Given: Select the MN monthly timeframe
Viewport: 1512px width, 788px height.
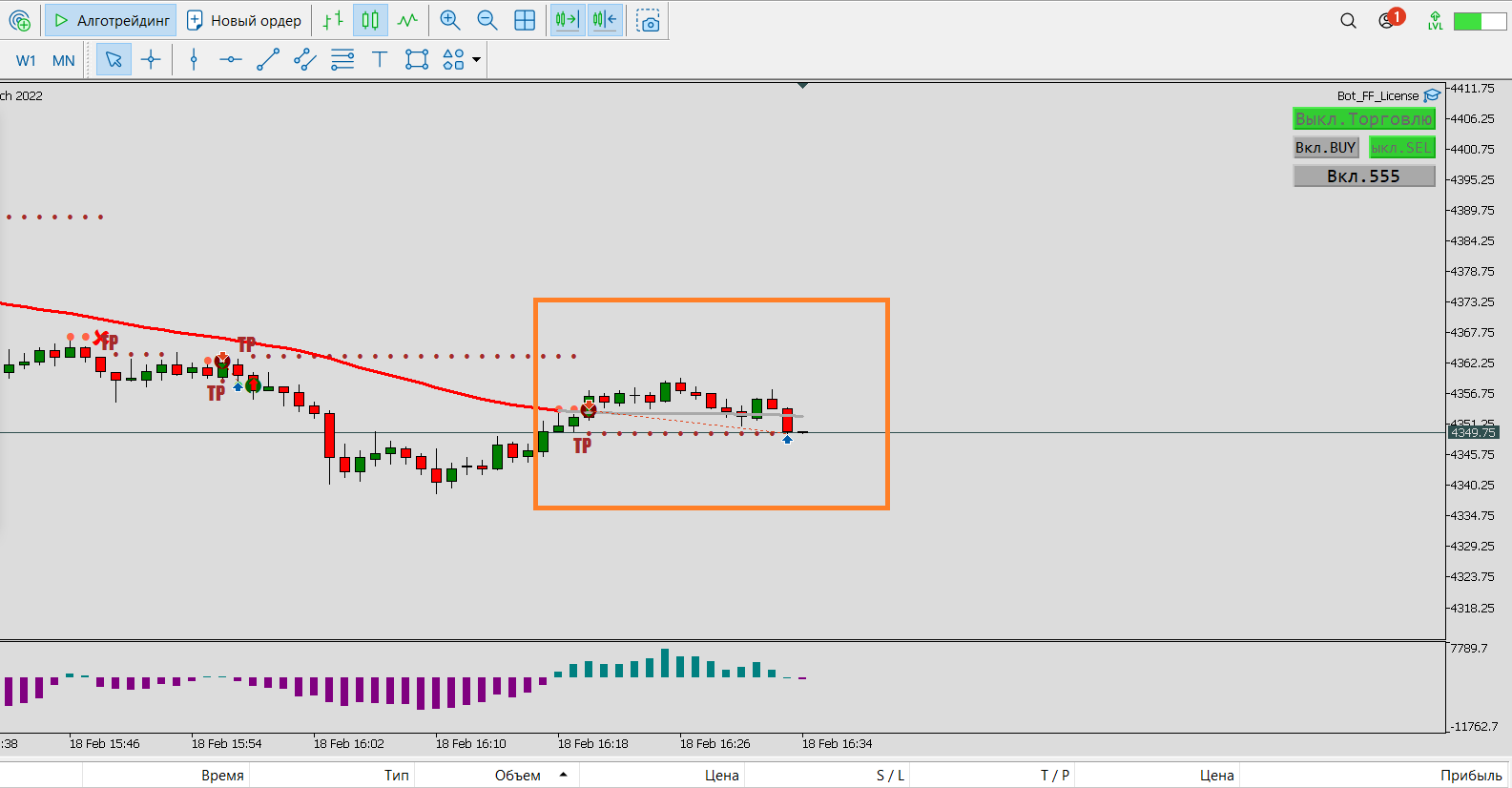Looking at the screenshot, I should pyautogui.click(x=64, y=60).
